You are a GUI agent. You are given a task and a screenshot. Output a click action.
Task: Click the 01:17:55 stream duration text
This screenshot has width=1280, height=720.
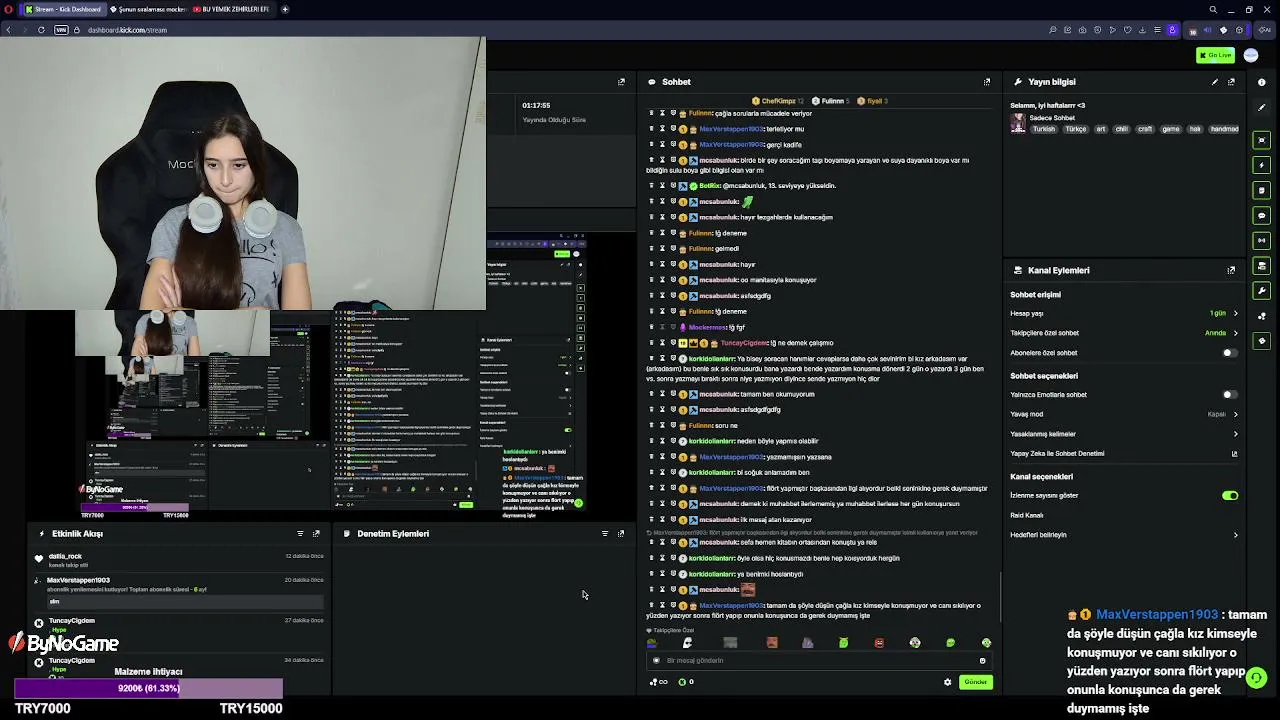[536, 105]
